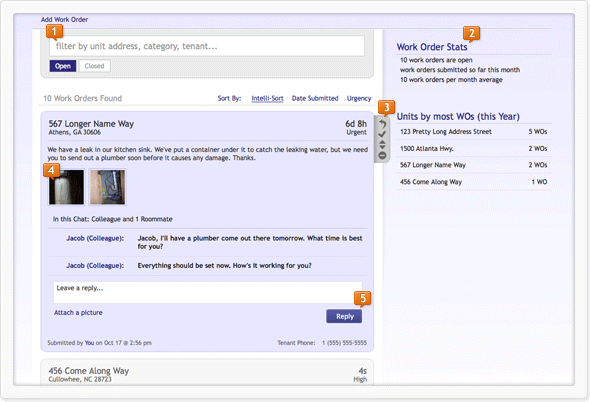Open the first leak photo thumbnail
Image resolution: width=590 pixels, height=402 pixels.
coord(66,187)
